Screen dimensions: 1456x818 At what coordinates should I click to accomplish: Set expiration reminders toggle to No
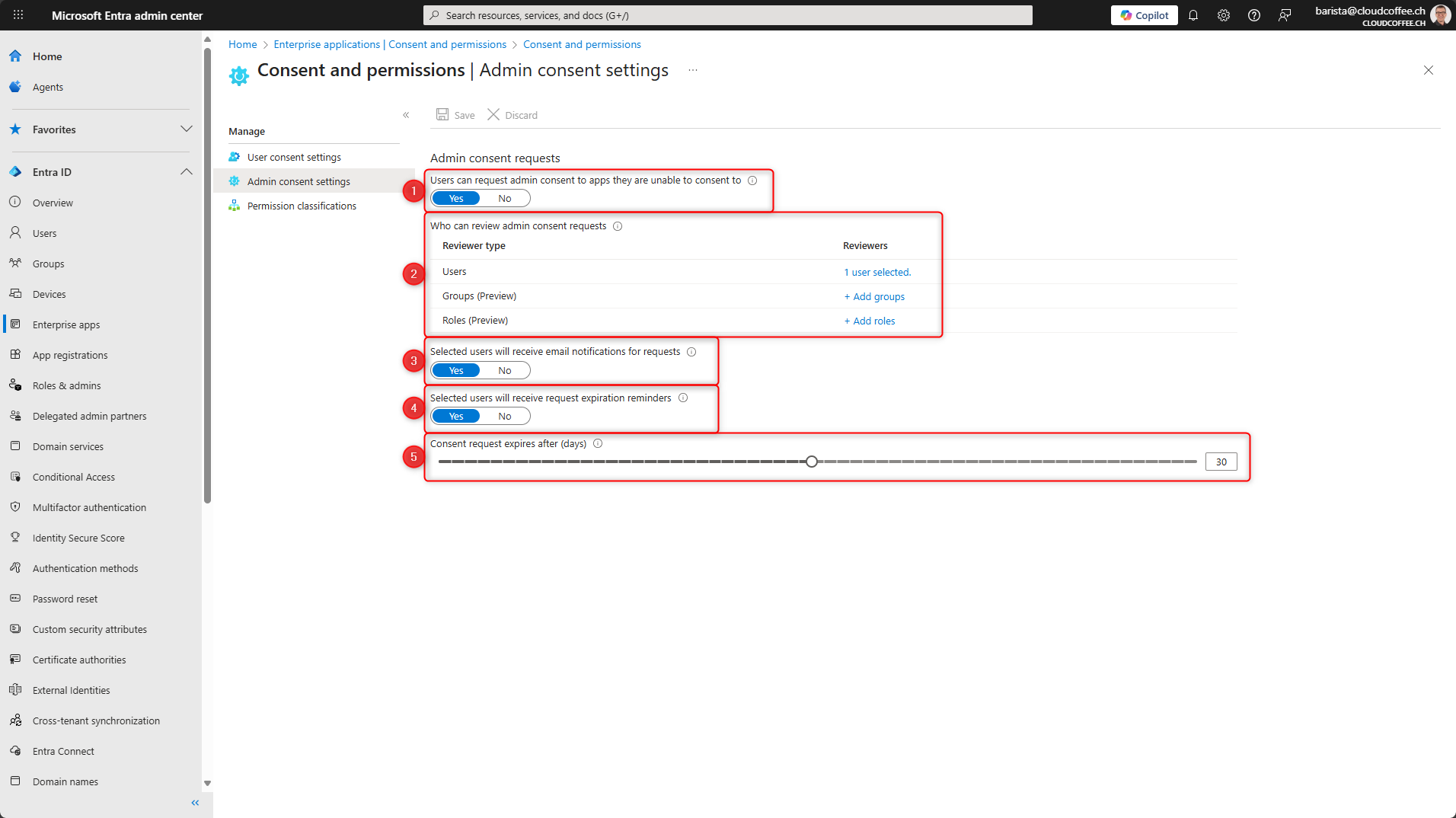pos(505,417)
